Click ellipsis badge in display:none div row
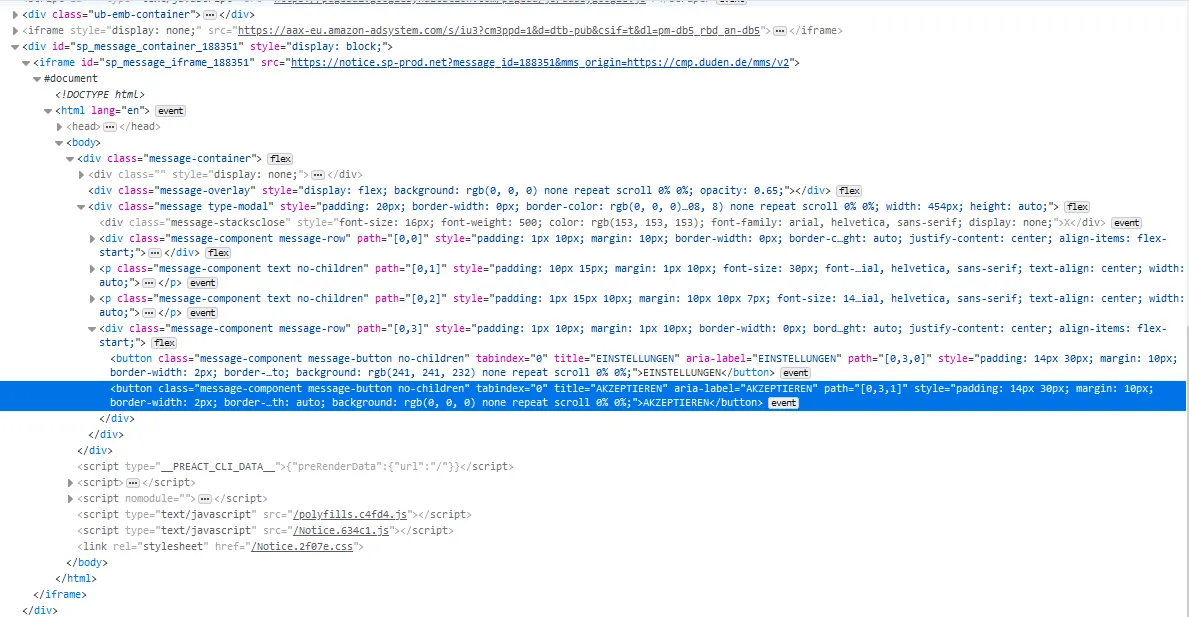The width and height of the screenshot is (1189, 617). point(318,174)
